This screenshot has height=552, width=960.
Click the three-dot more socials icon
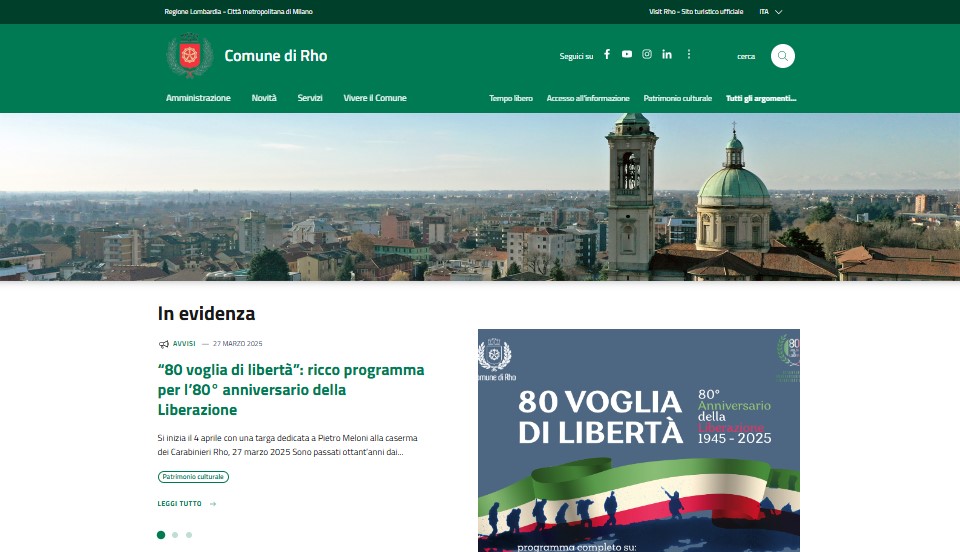tap(689, 55)
